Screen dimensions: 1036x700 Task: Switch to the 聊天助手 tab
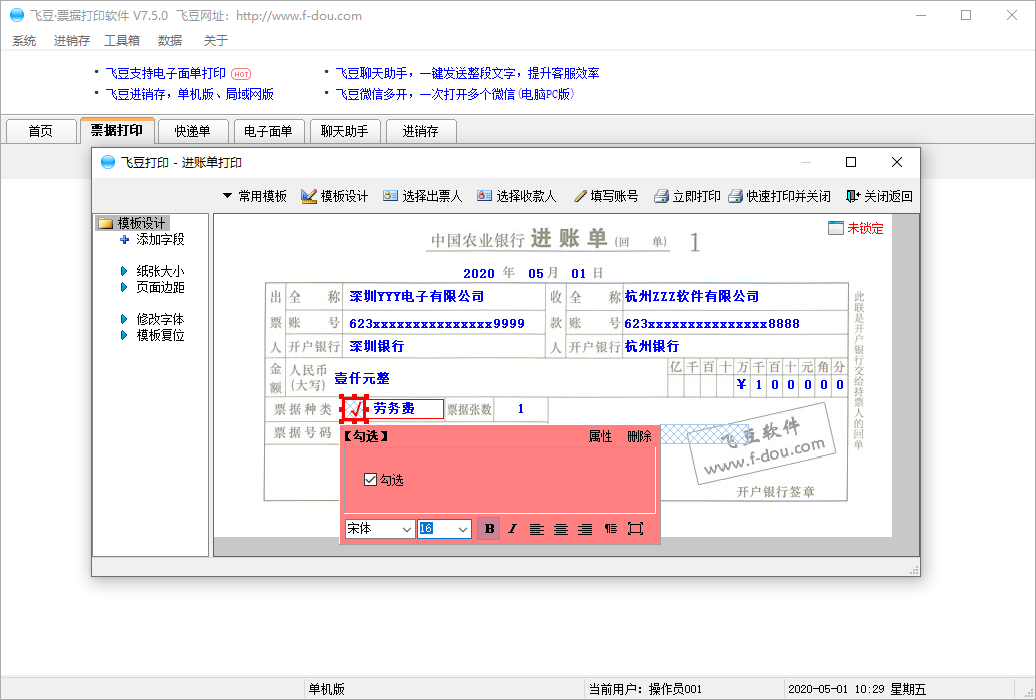pyautogui.click(x=344, y=131)
